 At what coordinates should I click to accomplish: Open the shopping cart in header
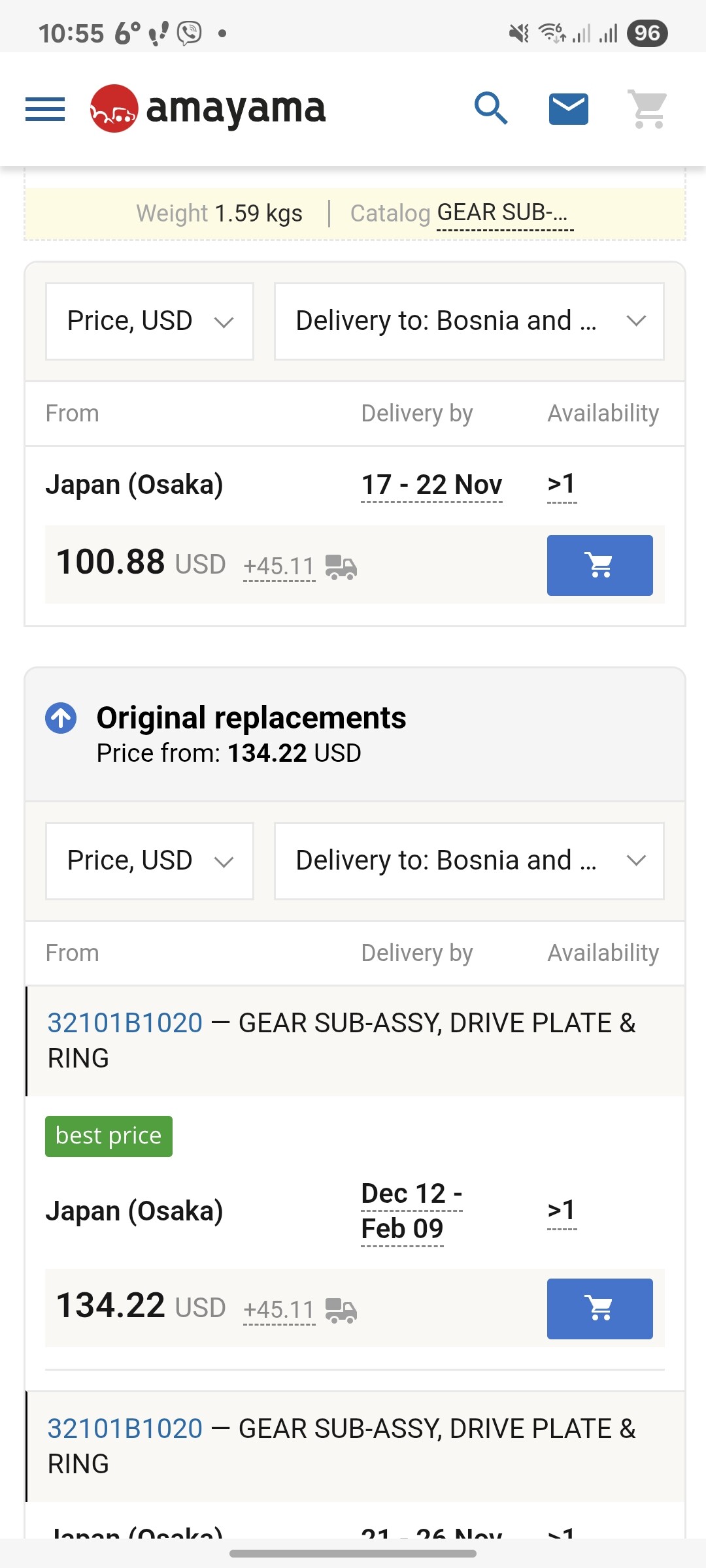[x=647, y=108]
